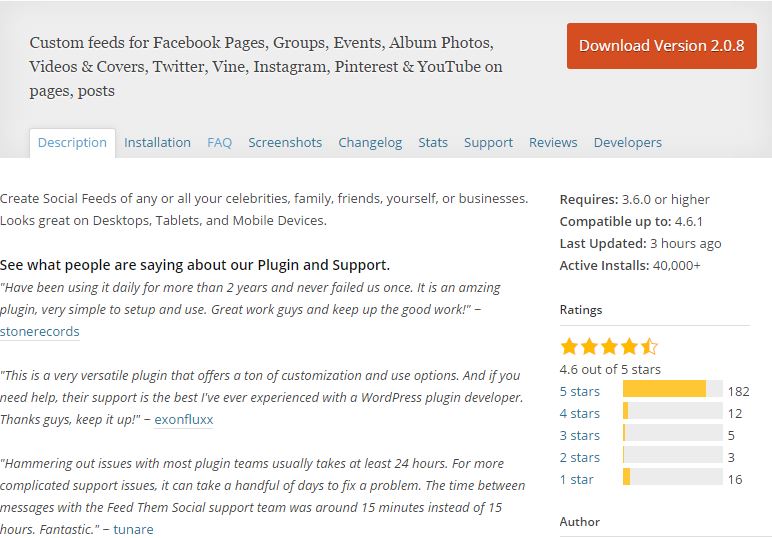Visit the exonfluxx reviewer link

[x=184, y=419]
